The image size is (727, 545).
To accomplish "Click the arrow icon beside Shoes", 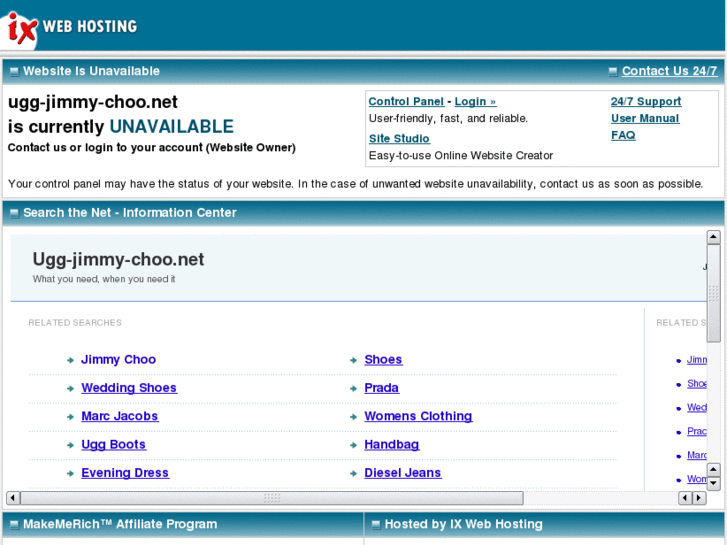I will click(x=354, y=360).
